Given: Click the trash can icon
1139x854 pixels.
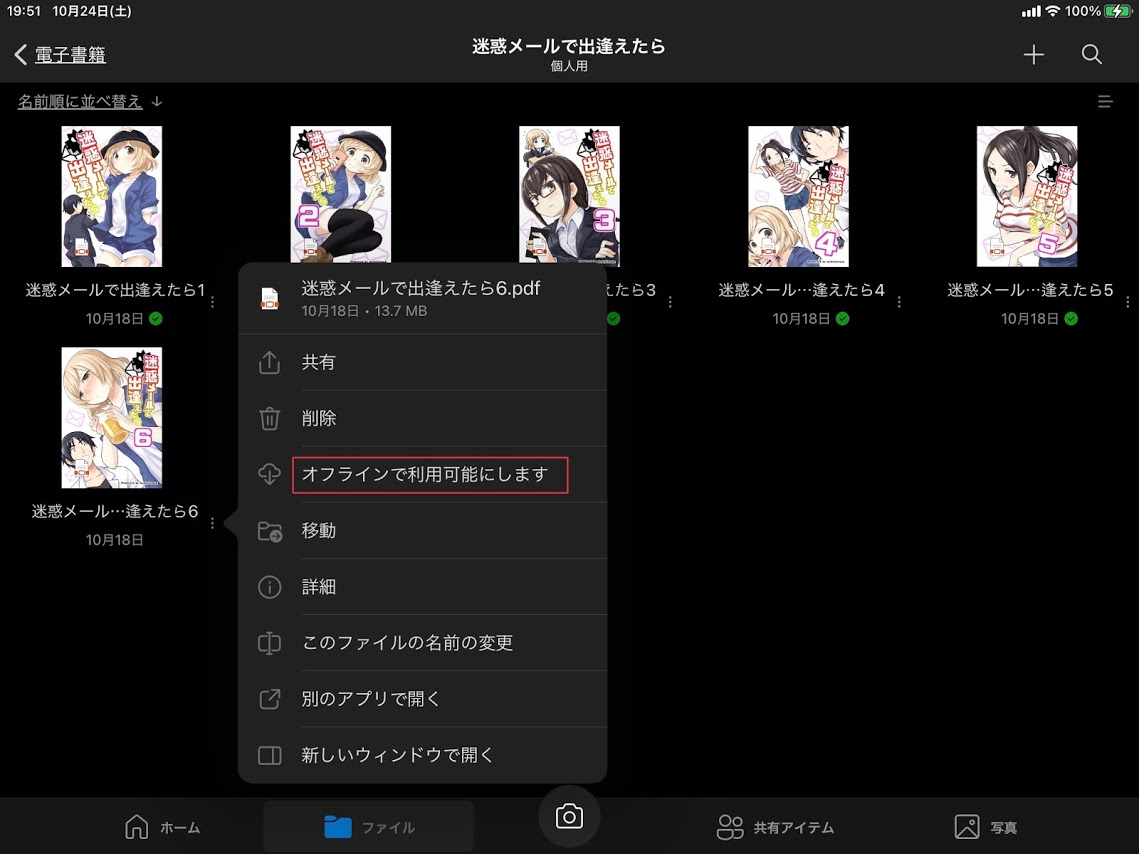Looking at the screenshot, I should click(269, 419).
